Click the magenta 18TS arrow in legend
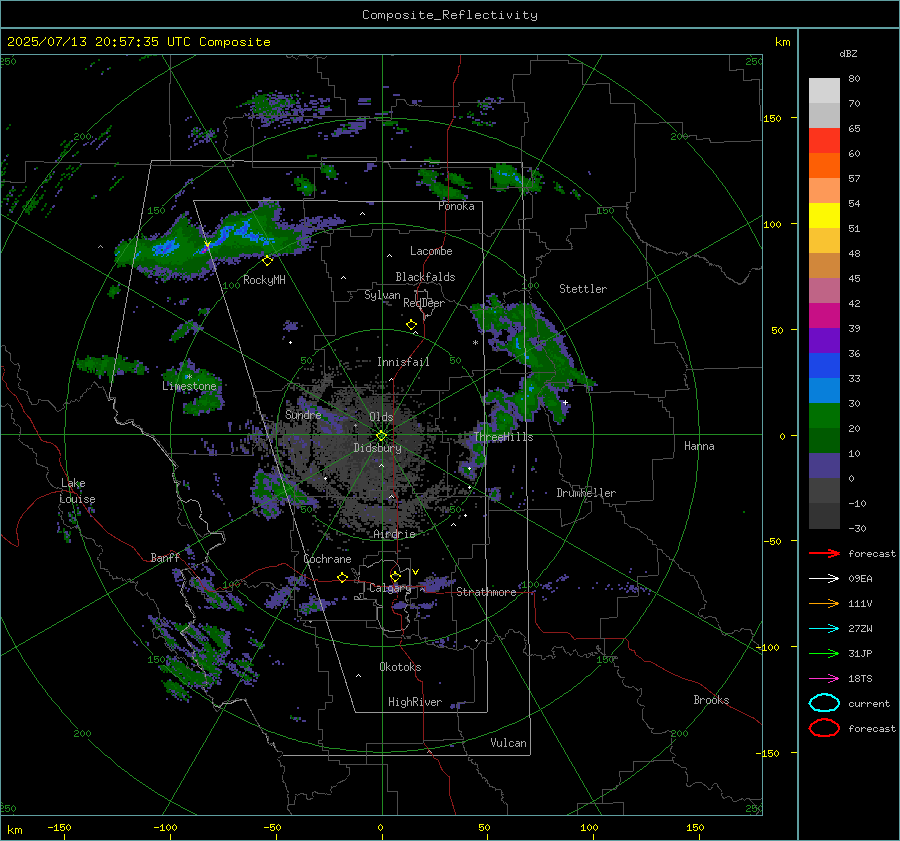Screen dimensions: 900x841 824,679
